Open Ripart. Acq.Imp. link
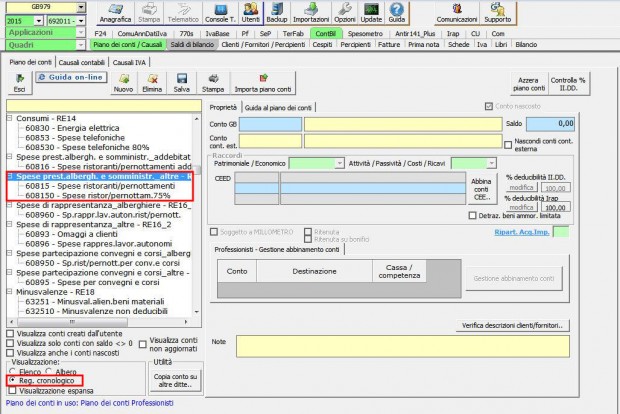This screenshot has height=414, width=620. (x=522, y=232)
